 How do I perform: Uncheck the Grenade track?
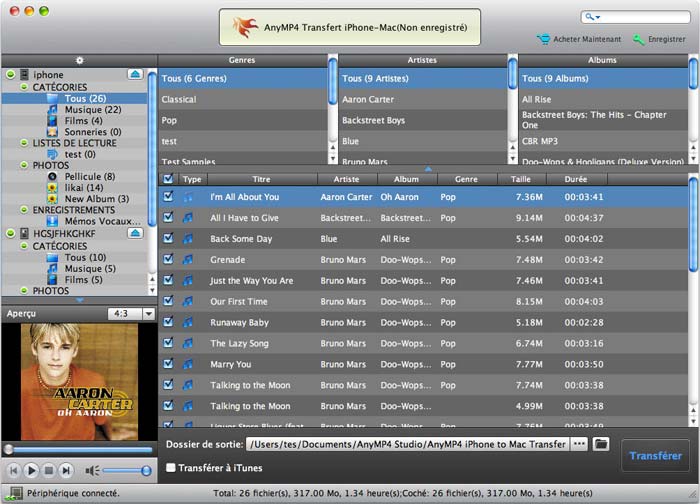168,259
